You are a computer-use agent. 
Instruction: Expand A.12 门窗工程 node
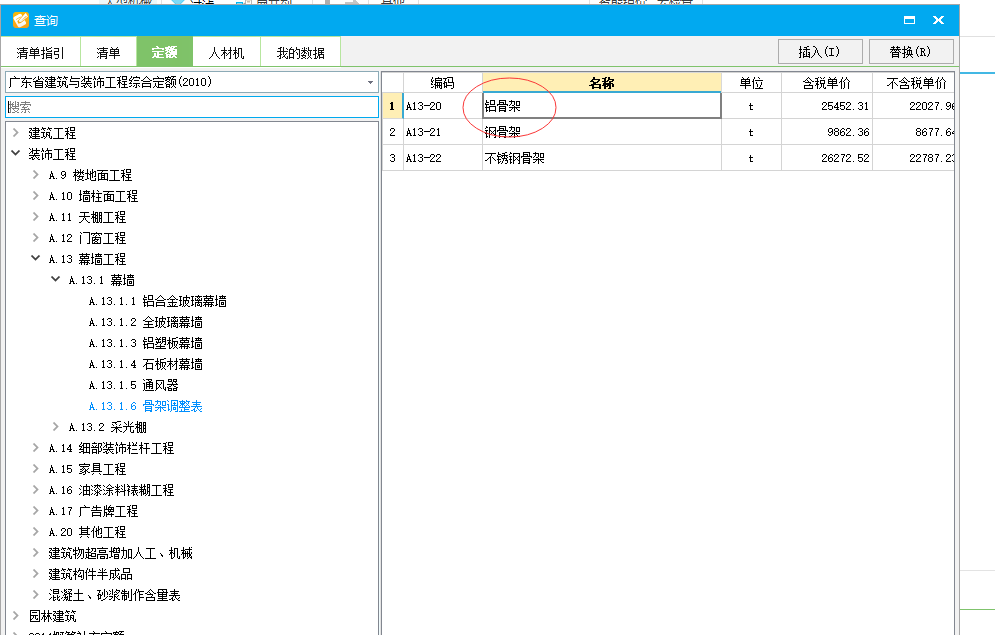click(x=36, y=237)
